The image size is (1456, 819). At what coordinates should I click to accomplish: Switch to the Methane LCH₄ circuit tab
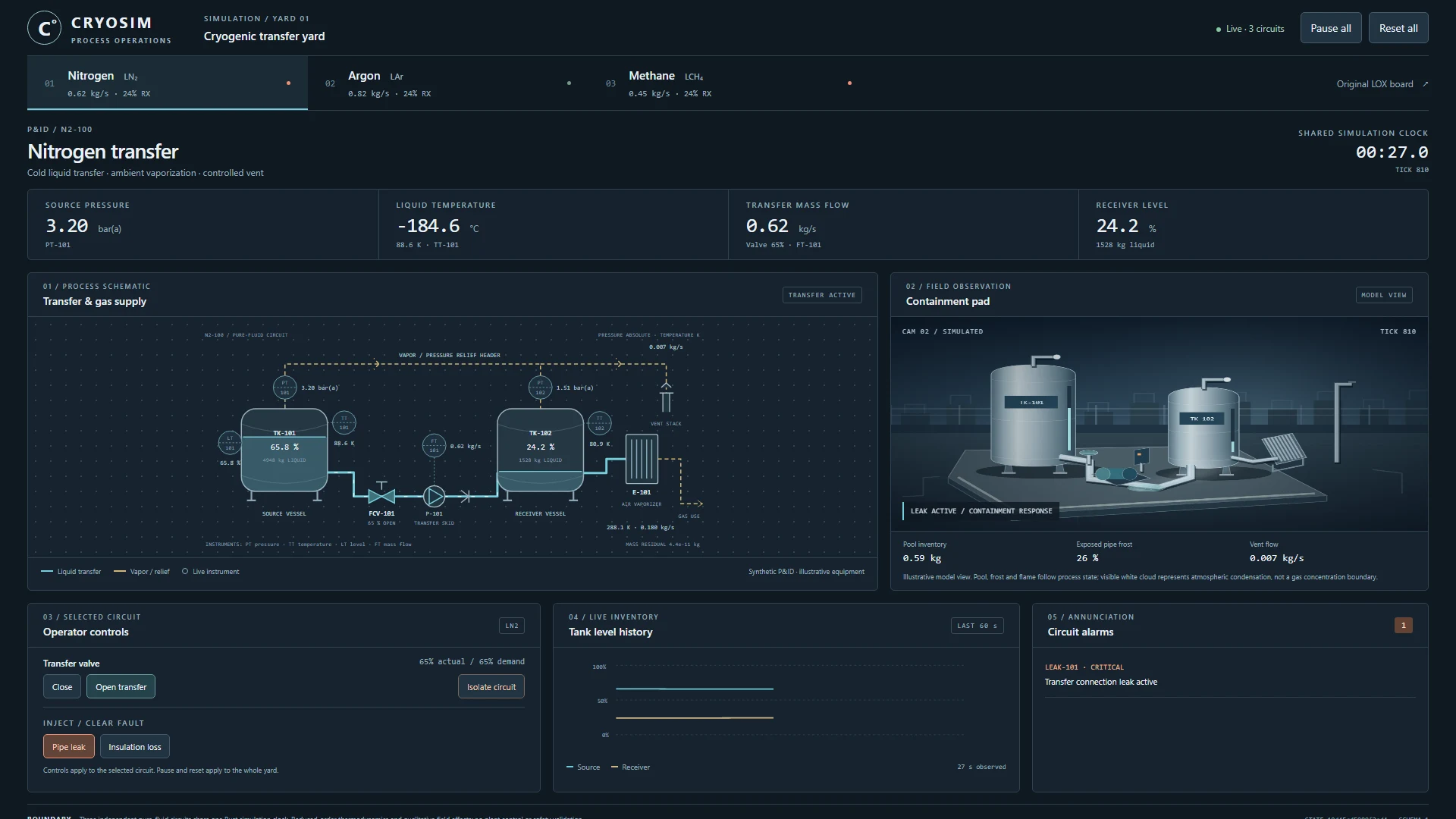click(729, 83)
